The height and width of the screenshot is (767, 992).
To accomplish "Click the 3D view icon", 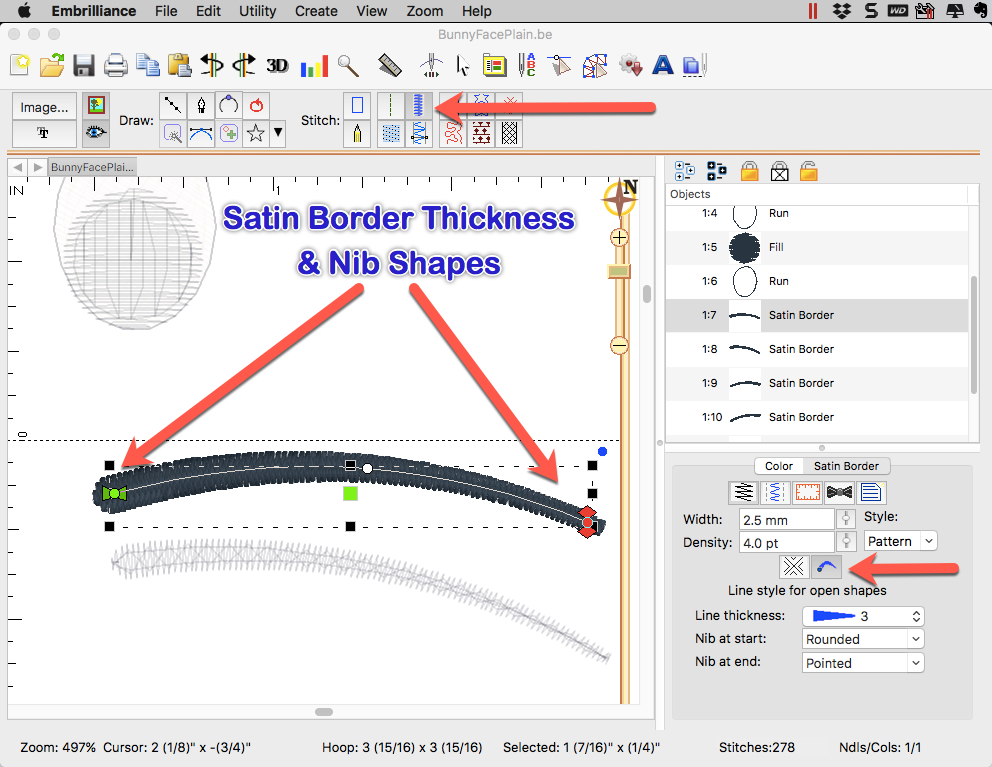I will 277,66.
